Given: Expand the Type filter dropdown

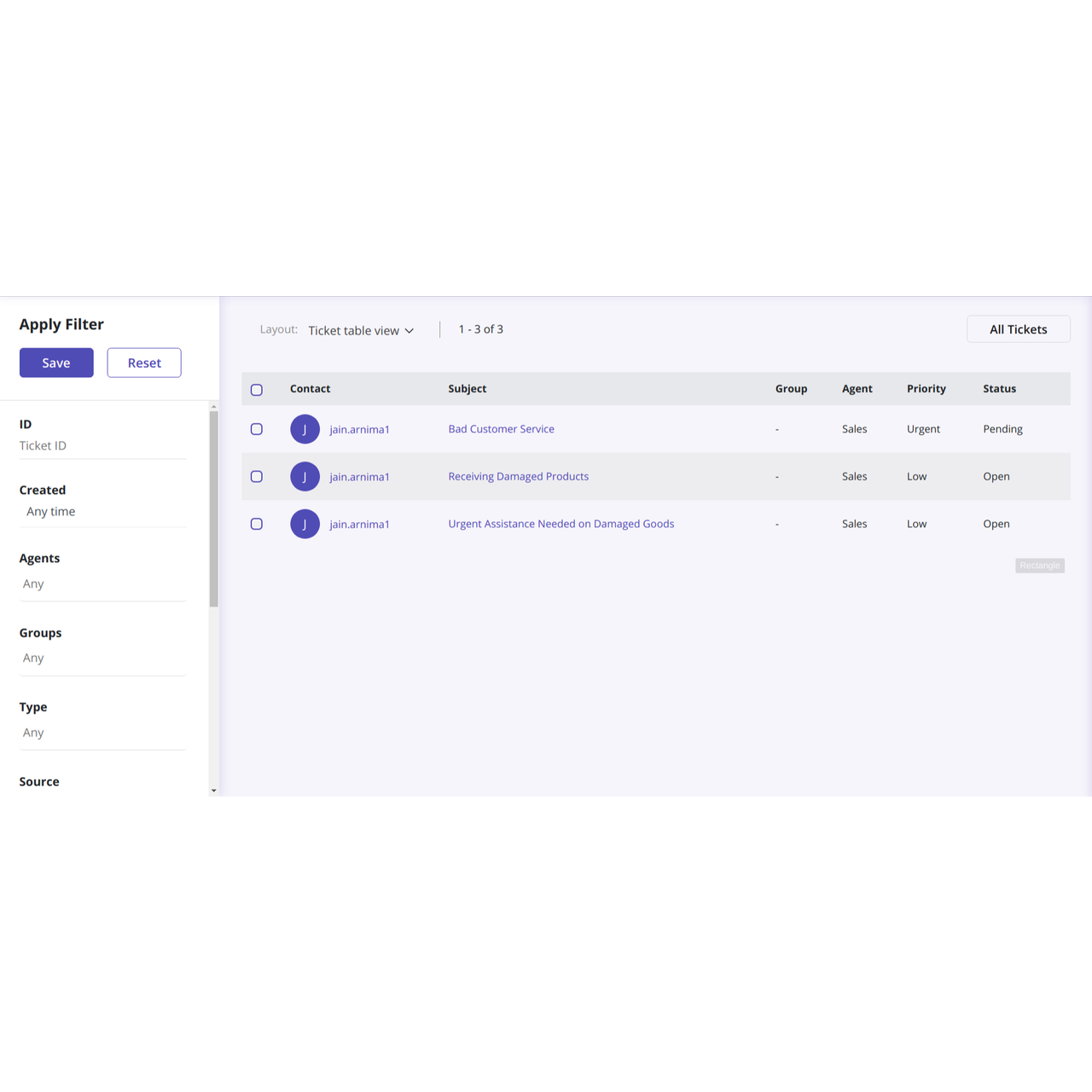Looking at the screenshot, I should [x=102, y=733].
